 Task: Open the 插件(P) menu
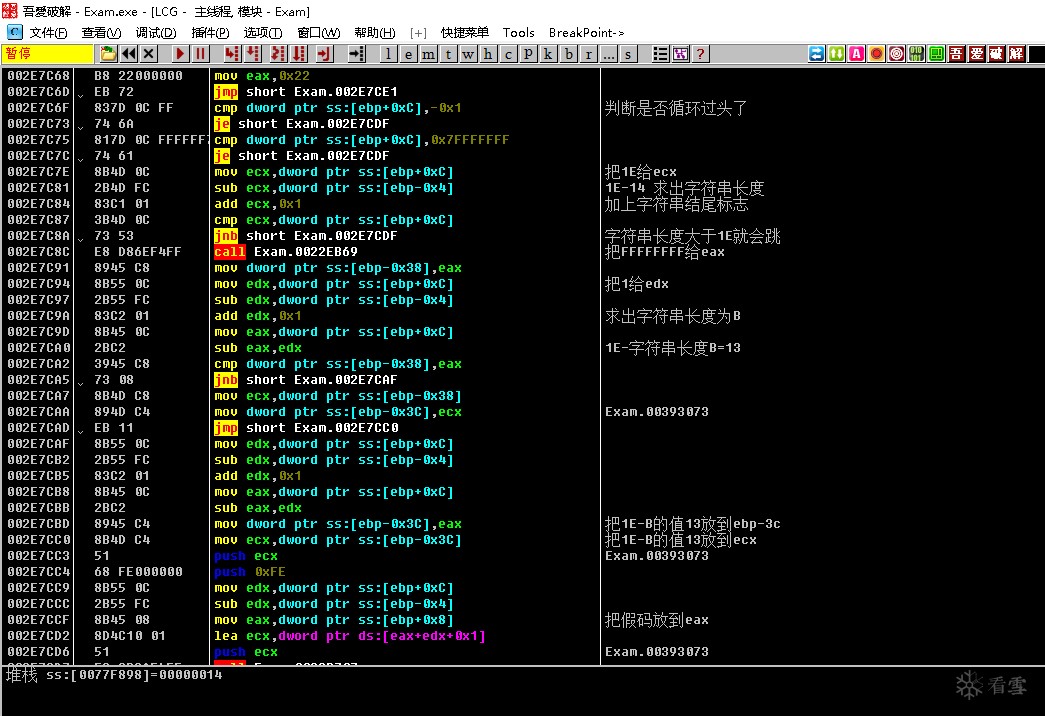tap(210, 33)
